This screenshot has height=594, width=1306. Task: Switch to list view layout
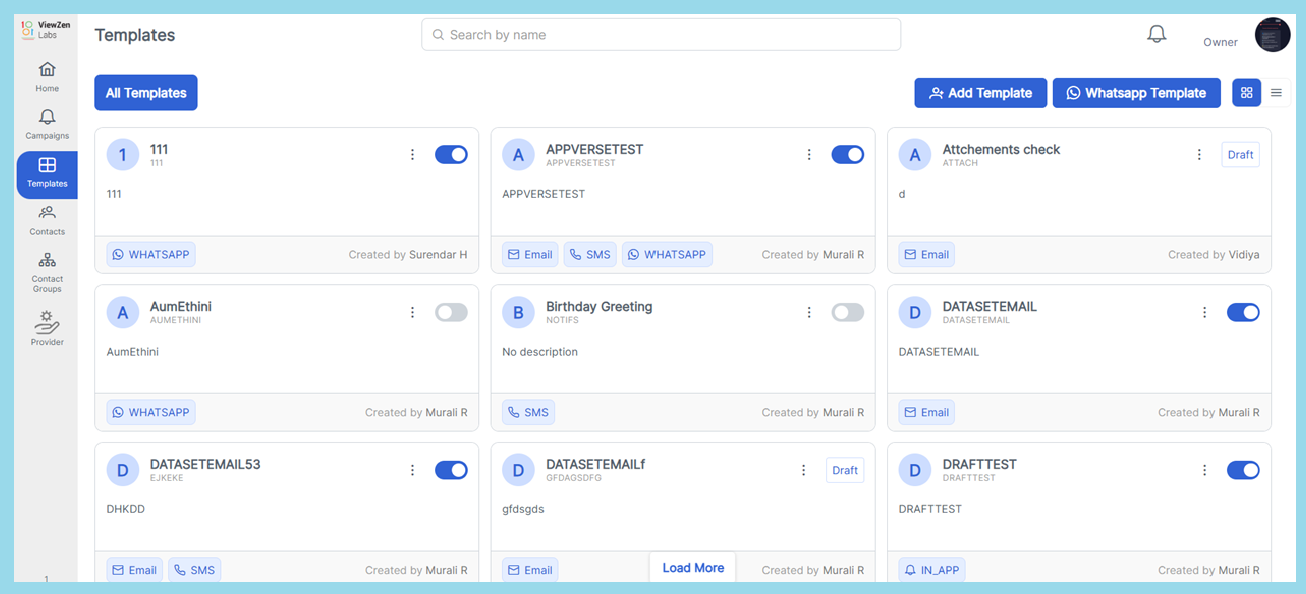tap(1276, 93)
